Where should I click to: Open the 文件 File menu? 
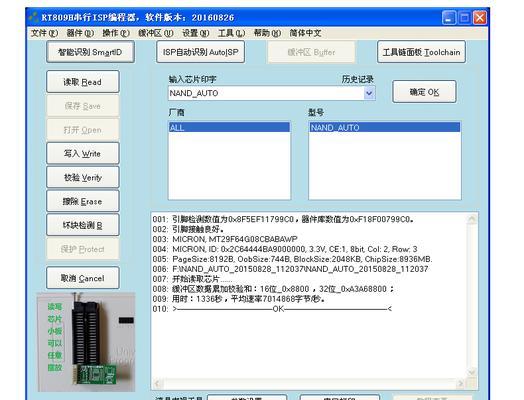tap(44, 33)
